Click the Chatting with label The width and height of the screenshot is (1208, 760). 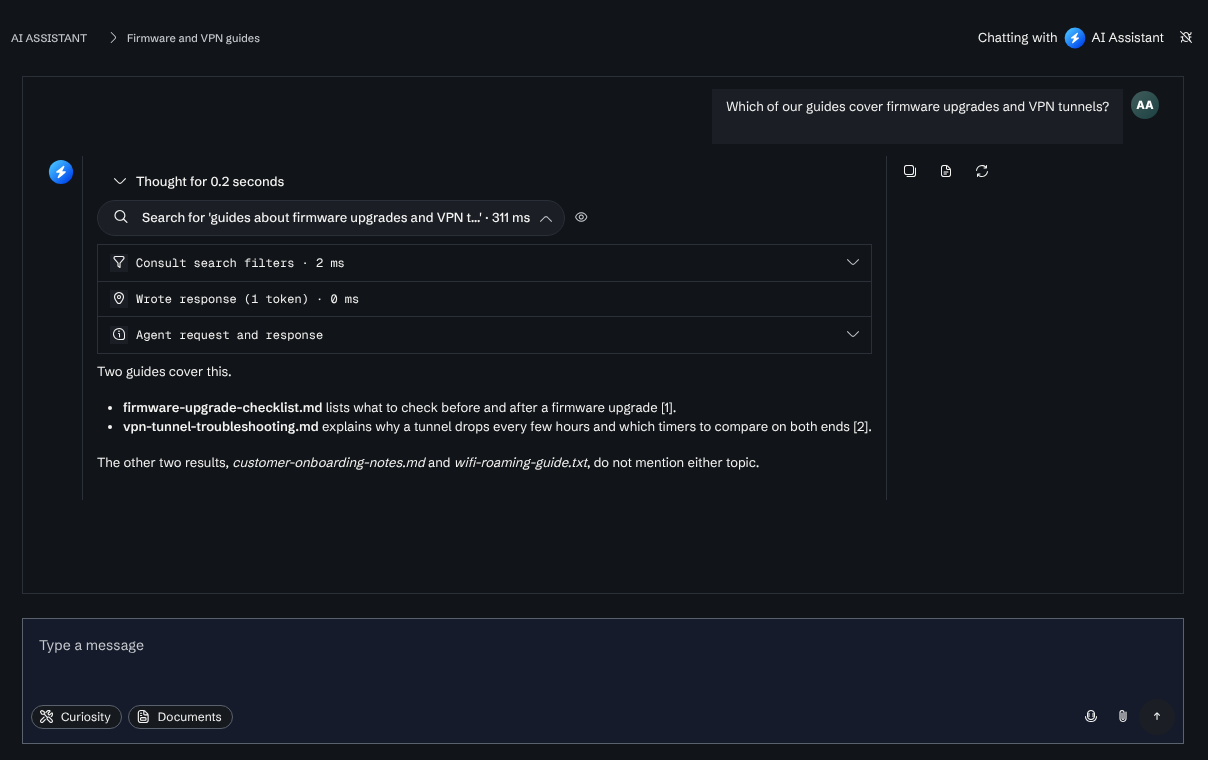(1017, 38)
